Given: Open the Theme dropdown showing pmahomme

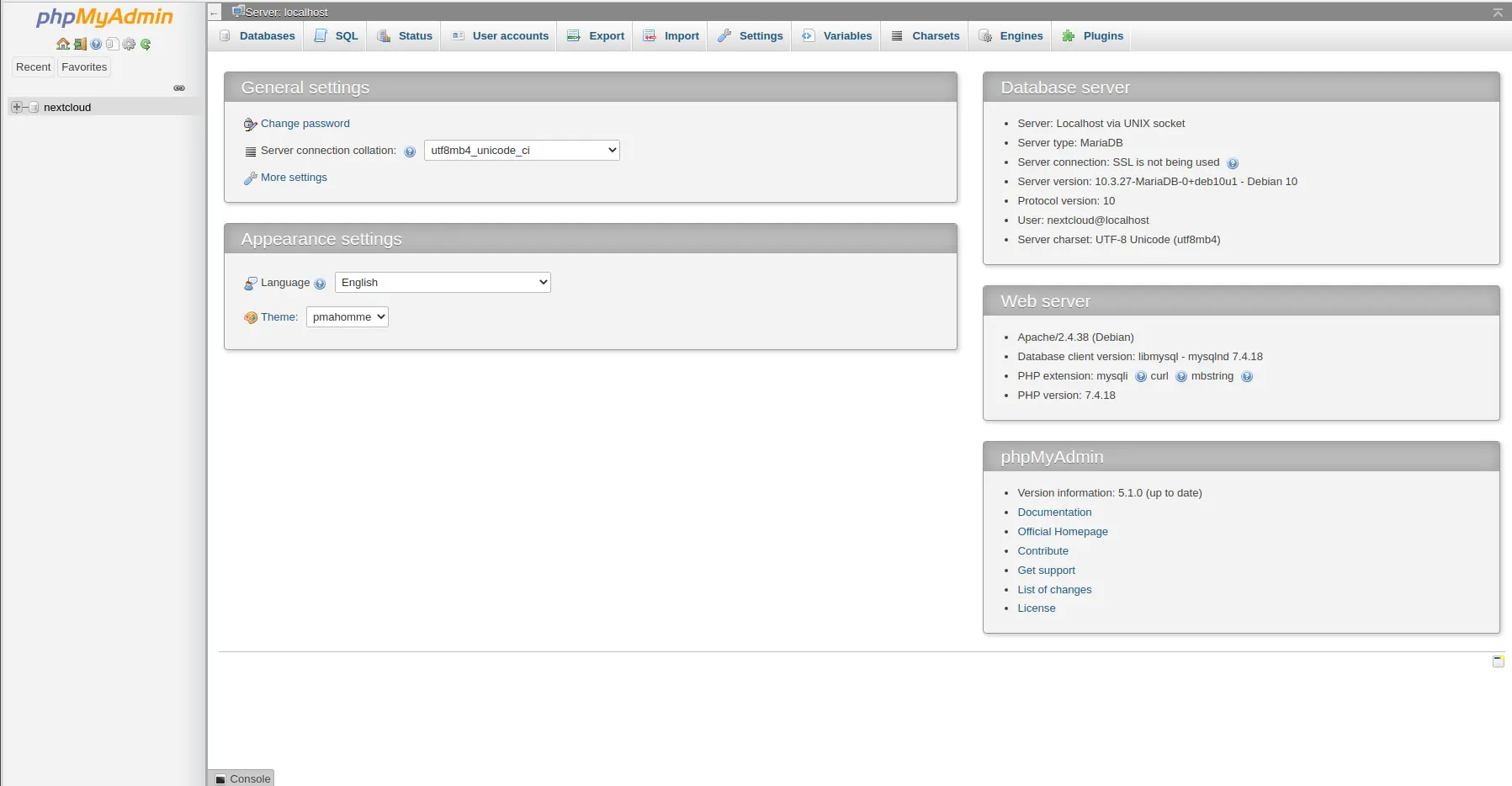Looking at the screenshot, I should [x=347, y=316].
